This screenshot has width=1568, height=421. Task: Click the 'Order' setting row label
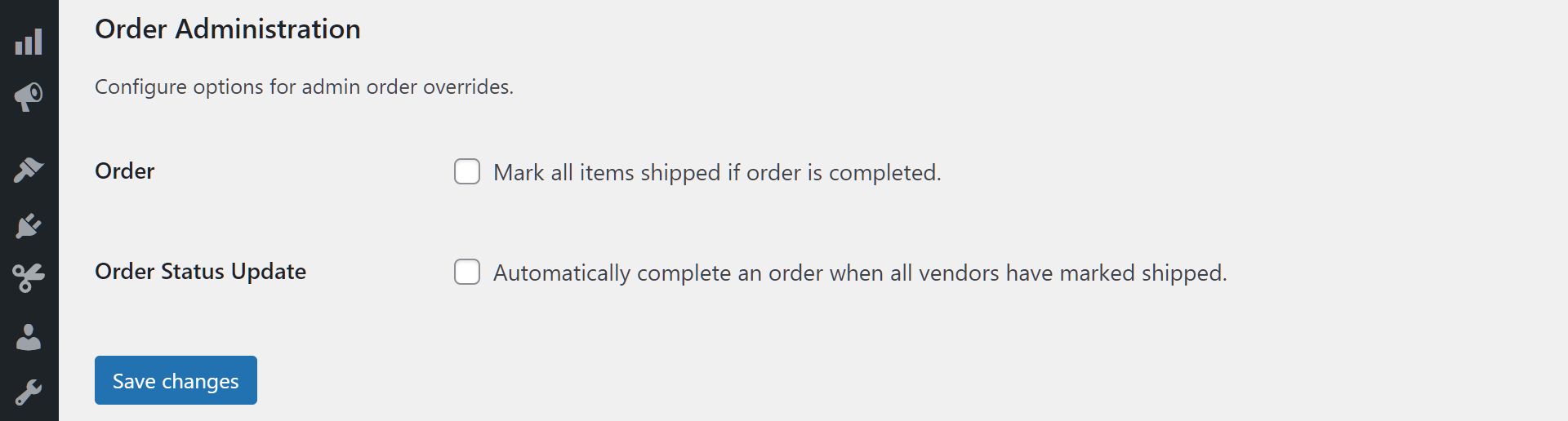coord(124,171)
